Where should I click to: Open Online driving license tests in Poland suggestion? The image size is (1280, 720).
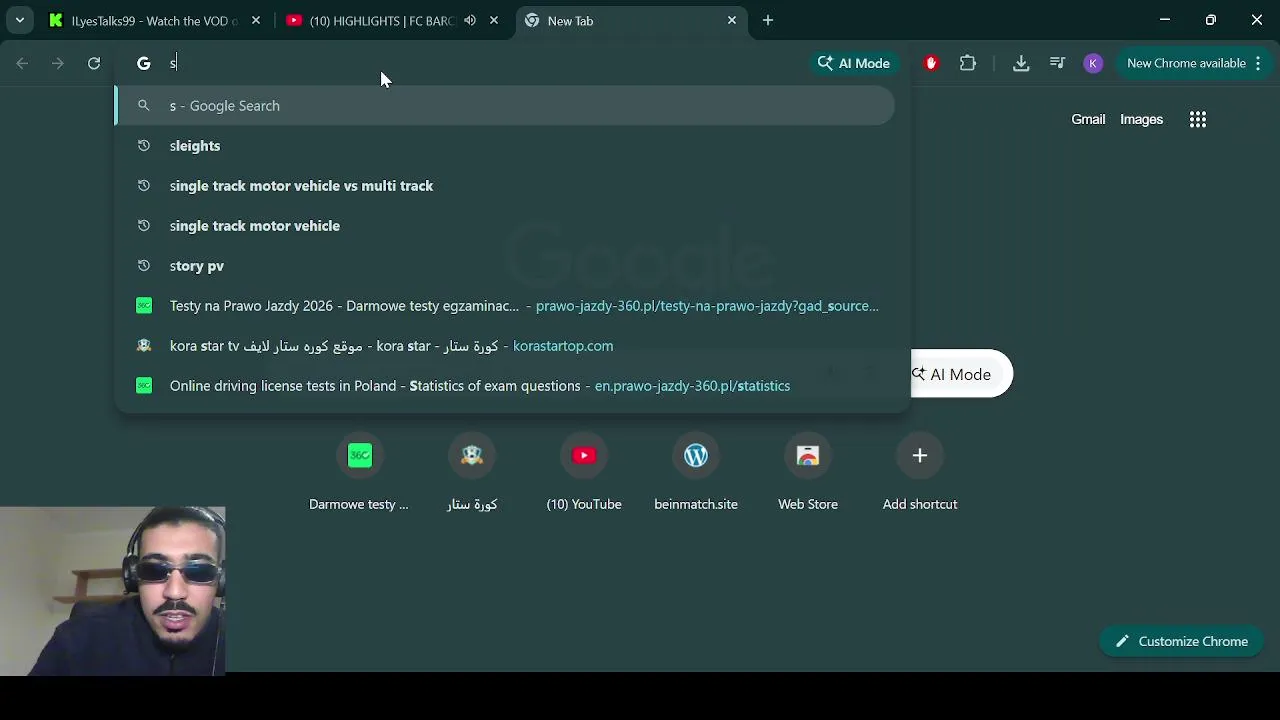pyautogui.click(x=505, y=386)
